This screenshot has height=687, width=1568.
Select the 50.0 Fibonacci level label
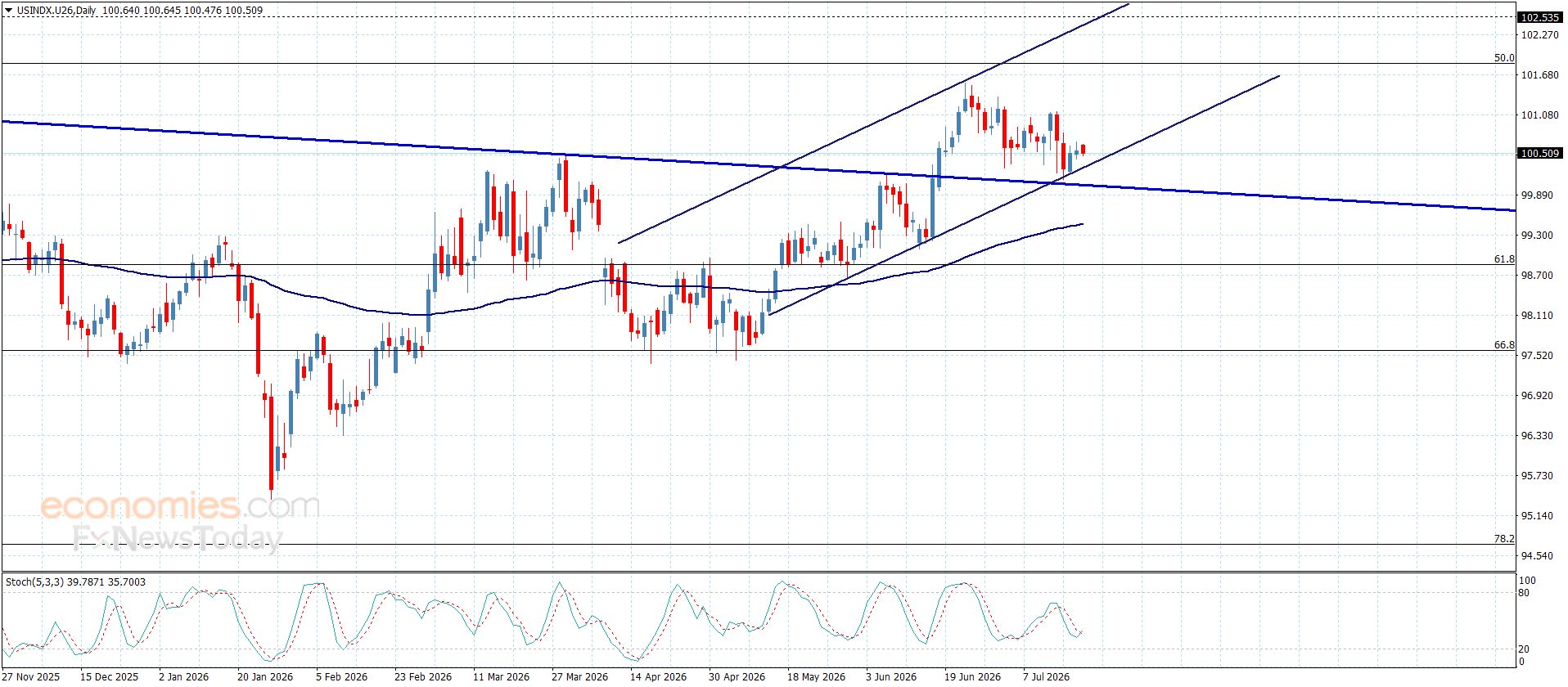coord(1504,58)
